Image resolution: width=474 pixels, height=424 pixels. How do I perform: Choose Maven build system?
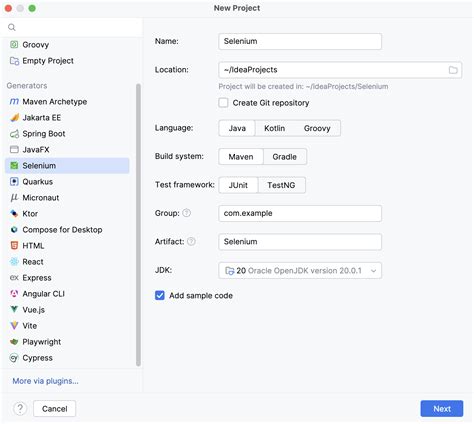(x=241, y=157)
